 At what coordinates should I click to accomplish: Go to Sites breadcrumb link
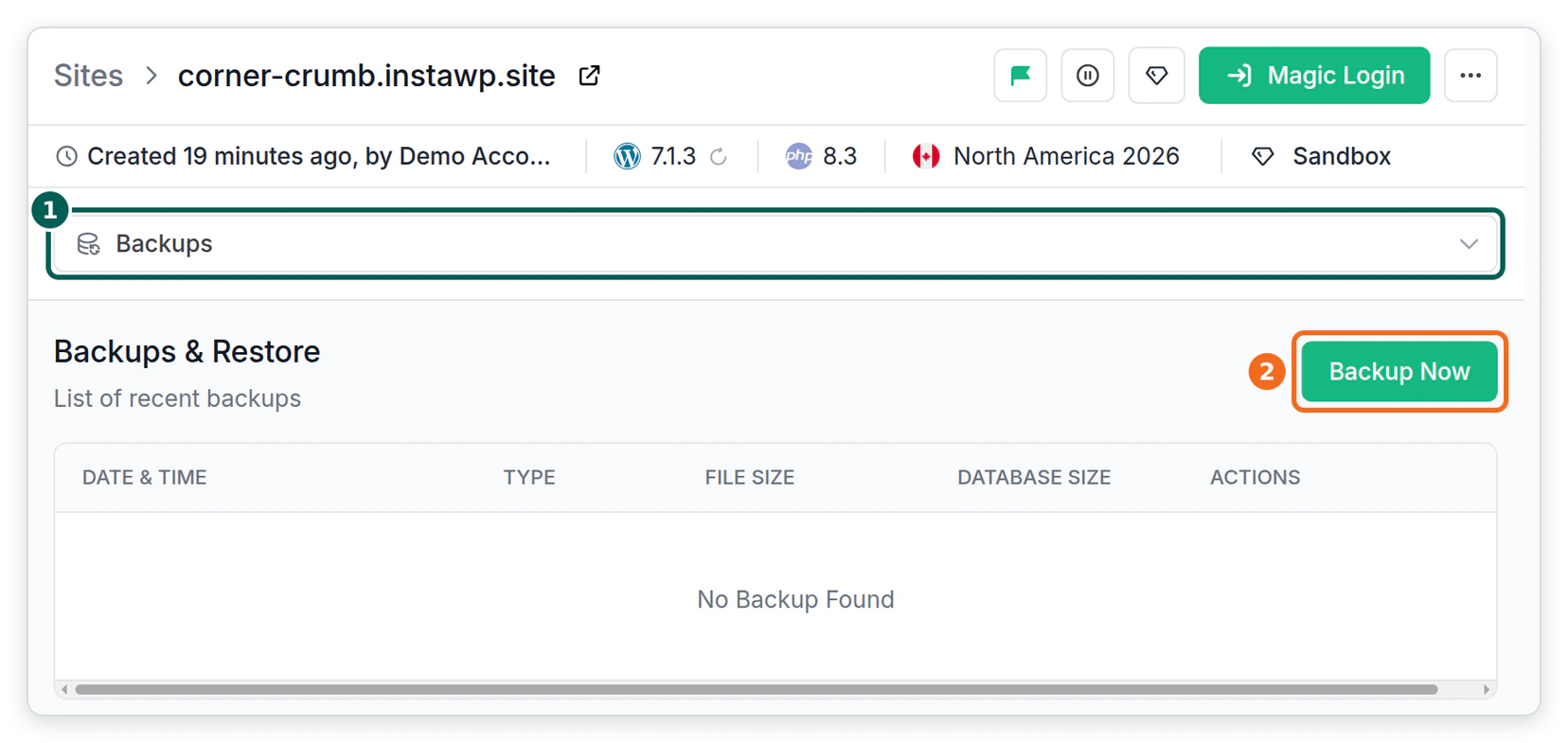click(88, 76)
